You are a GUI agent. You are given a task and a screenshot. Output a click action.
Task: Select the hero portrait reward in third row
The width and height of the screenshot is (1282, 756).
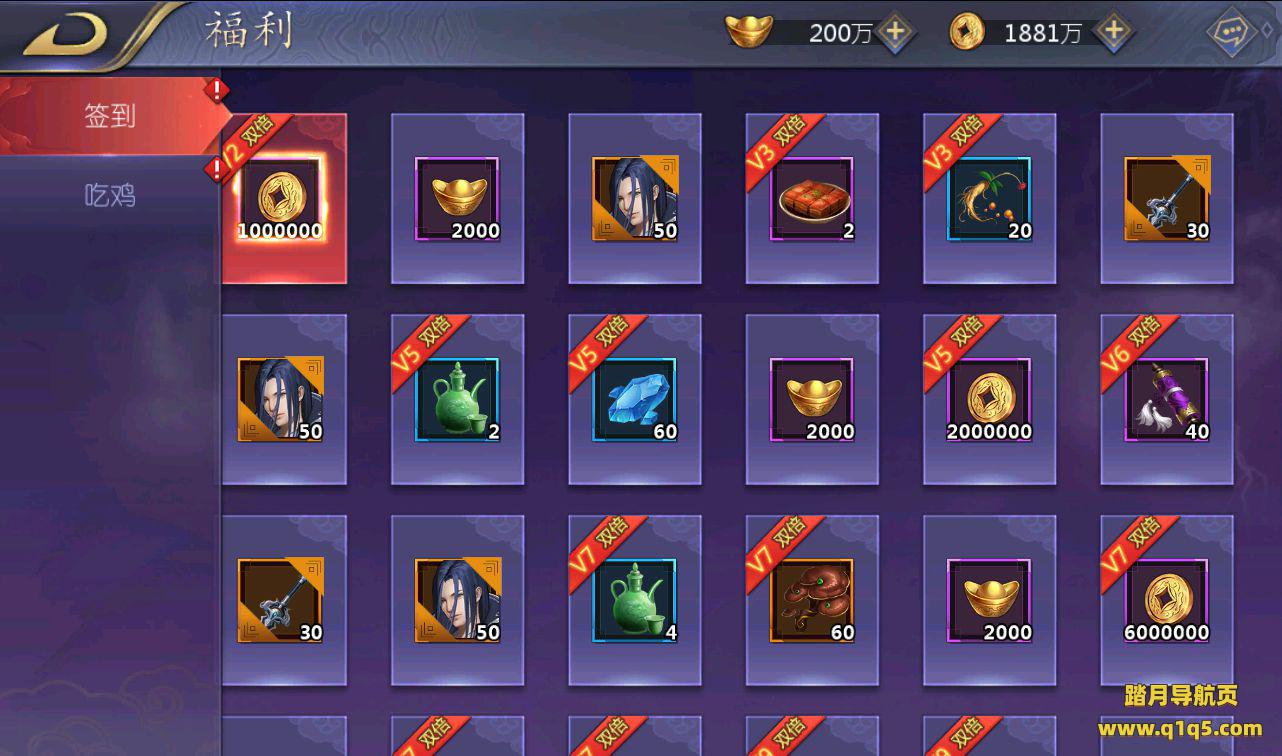click(x=457, y=601)
